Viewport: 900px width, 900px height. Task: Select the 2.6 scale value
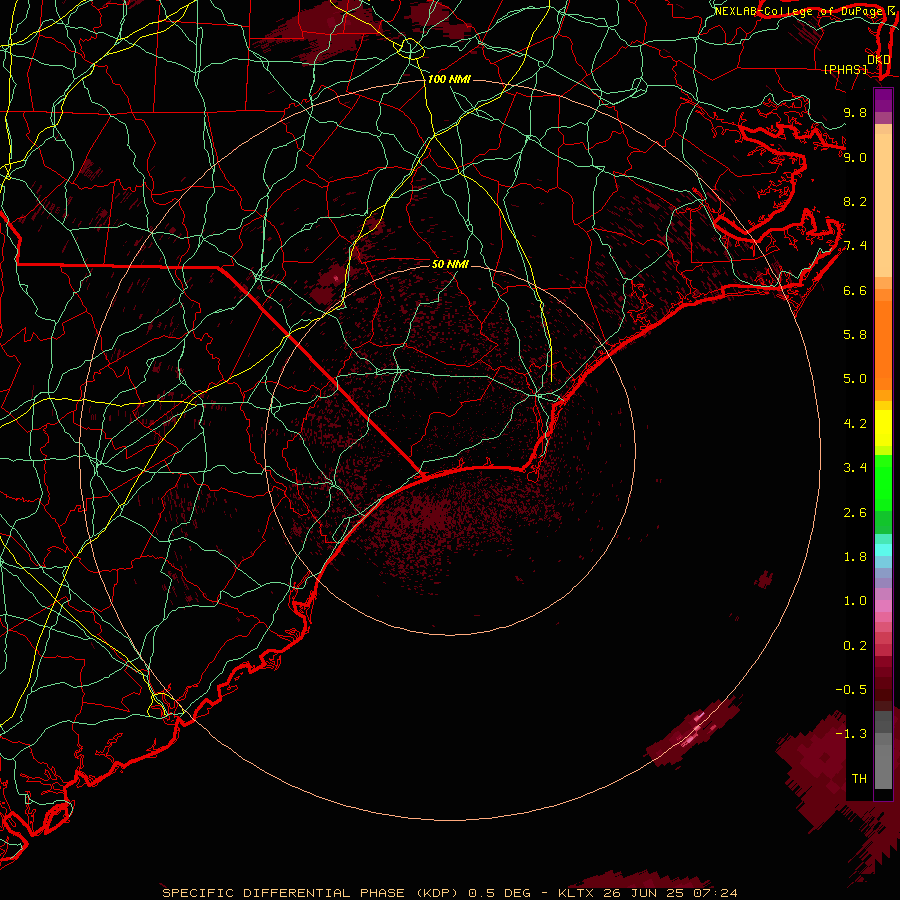point(855,513)
